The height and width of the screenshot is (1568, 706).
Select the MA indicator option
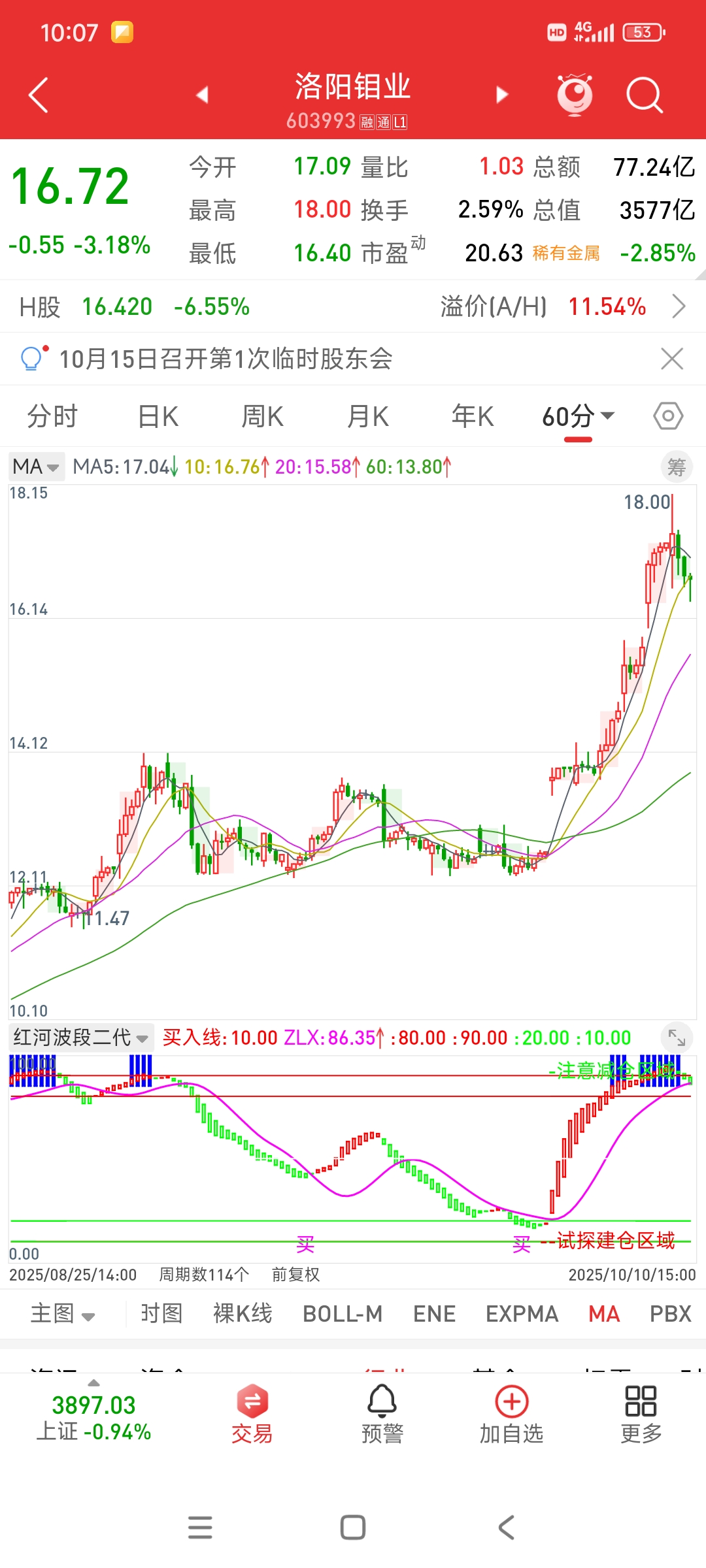[604, 1314]
